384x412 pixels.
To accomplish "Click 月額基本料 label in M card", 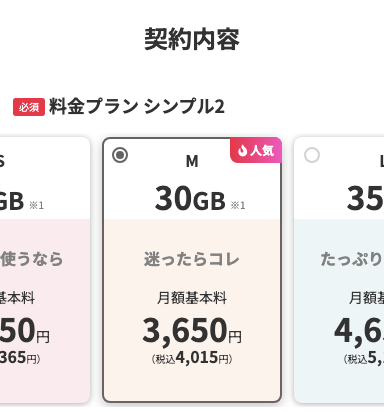I will click(x=192, y=298).
